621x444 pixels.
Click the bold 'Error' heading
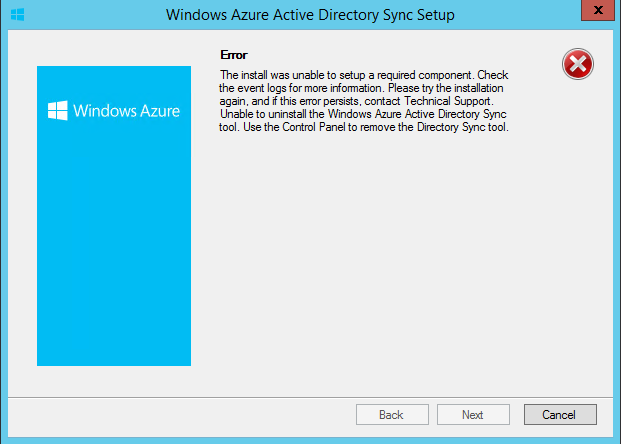tap(234, 55)
